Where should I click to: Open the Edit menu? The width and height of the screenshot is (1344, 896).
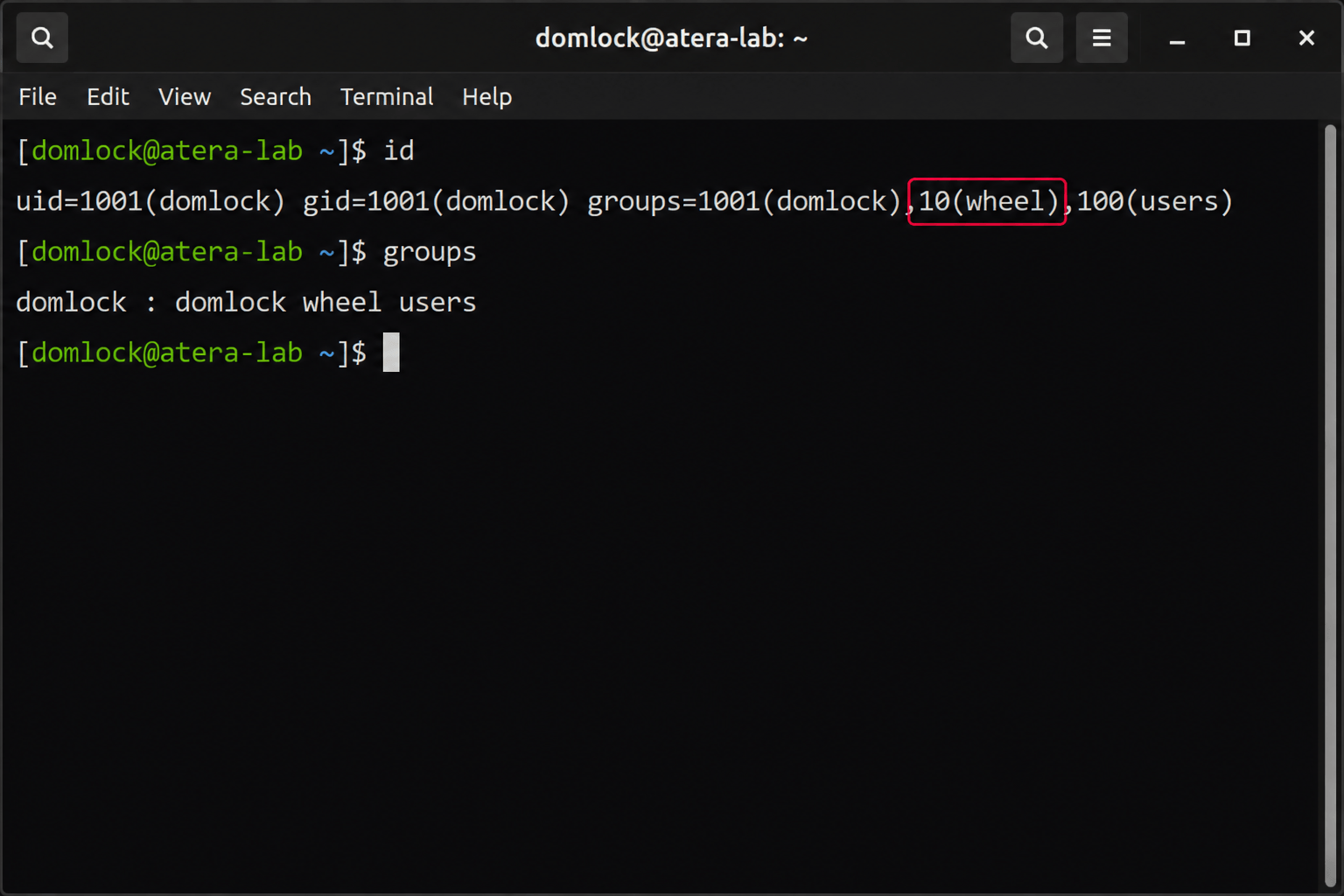tap(108, 96)
